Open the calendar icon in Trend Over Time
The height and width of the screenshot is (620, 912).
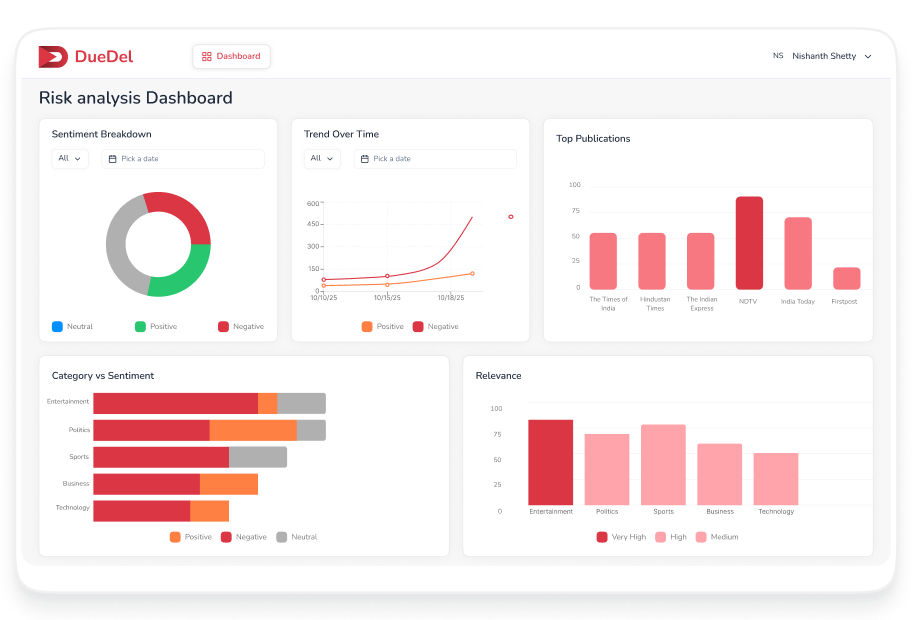tap(367, 159)
